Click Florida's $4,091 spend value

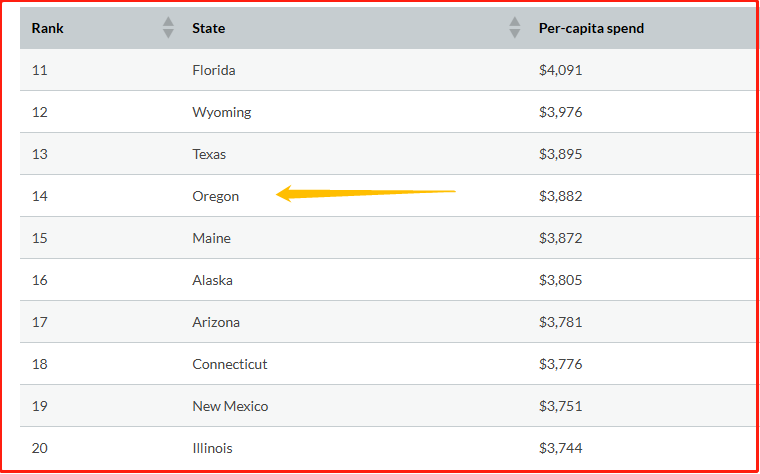click(560, 71)
